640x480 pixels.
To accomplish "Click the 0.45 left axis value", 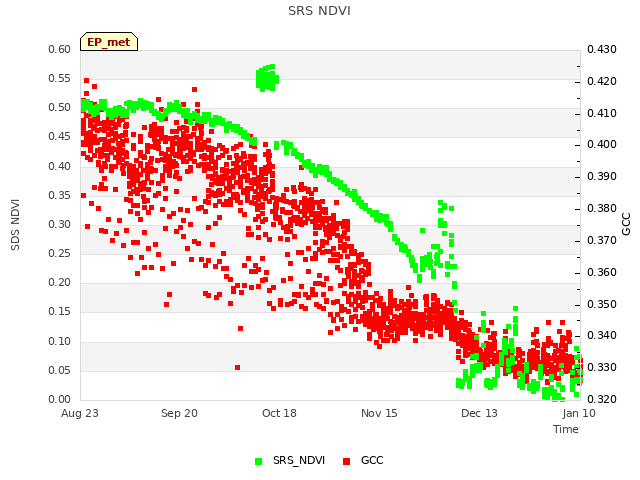I will point(60,136).
